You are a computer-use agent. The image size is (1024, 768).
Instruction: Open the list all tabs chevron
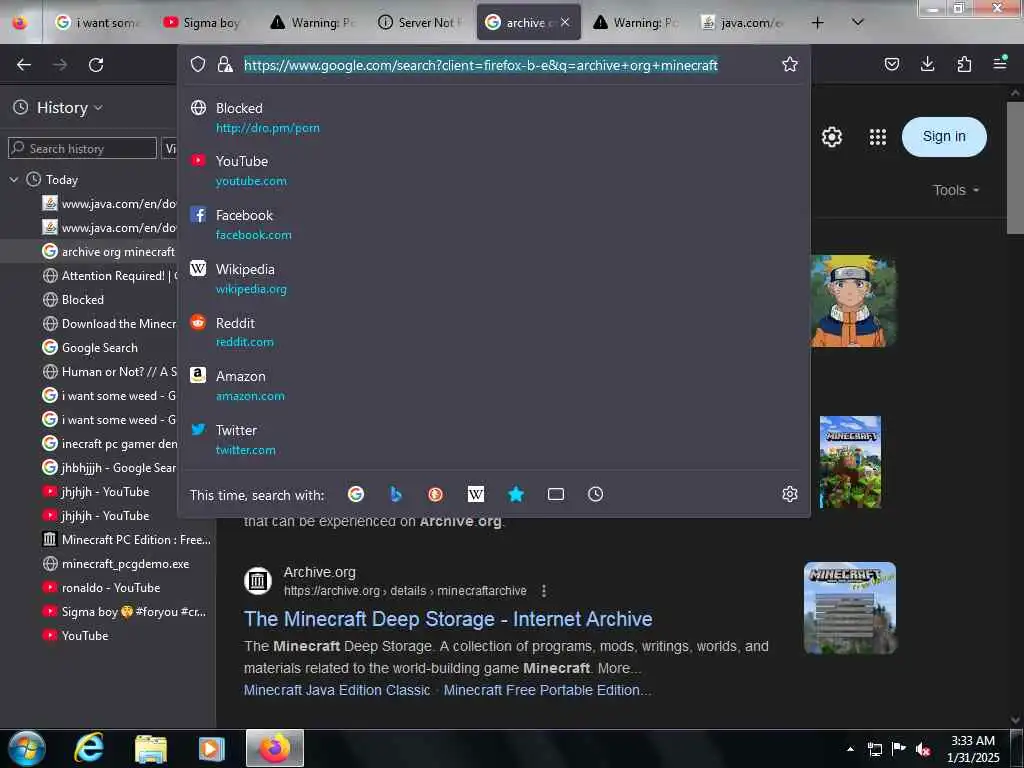858,22
